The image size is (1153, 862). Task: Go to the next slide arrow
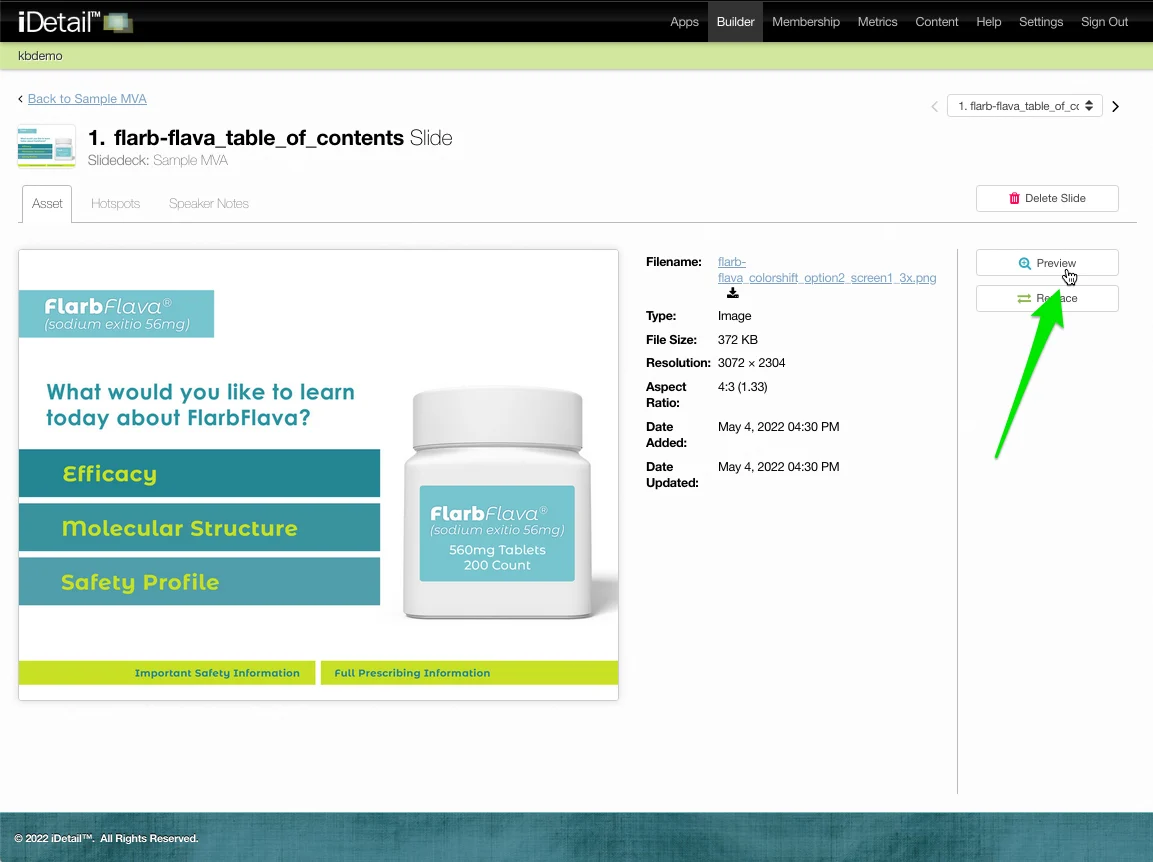[1115, 107]
